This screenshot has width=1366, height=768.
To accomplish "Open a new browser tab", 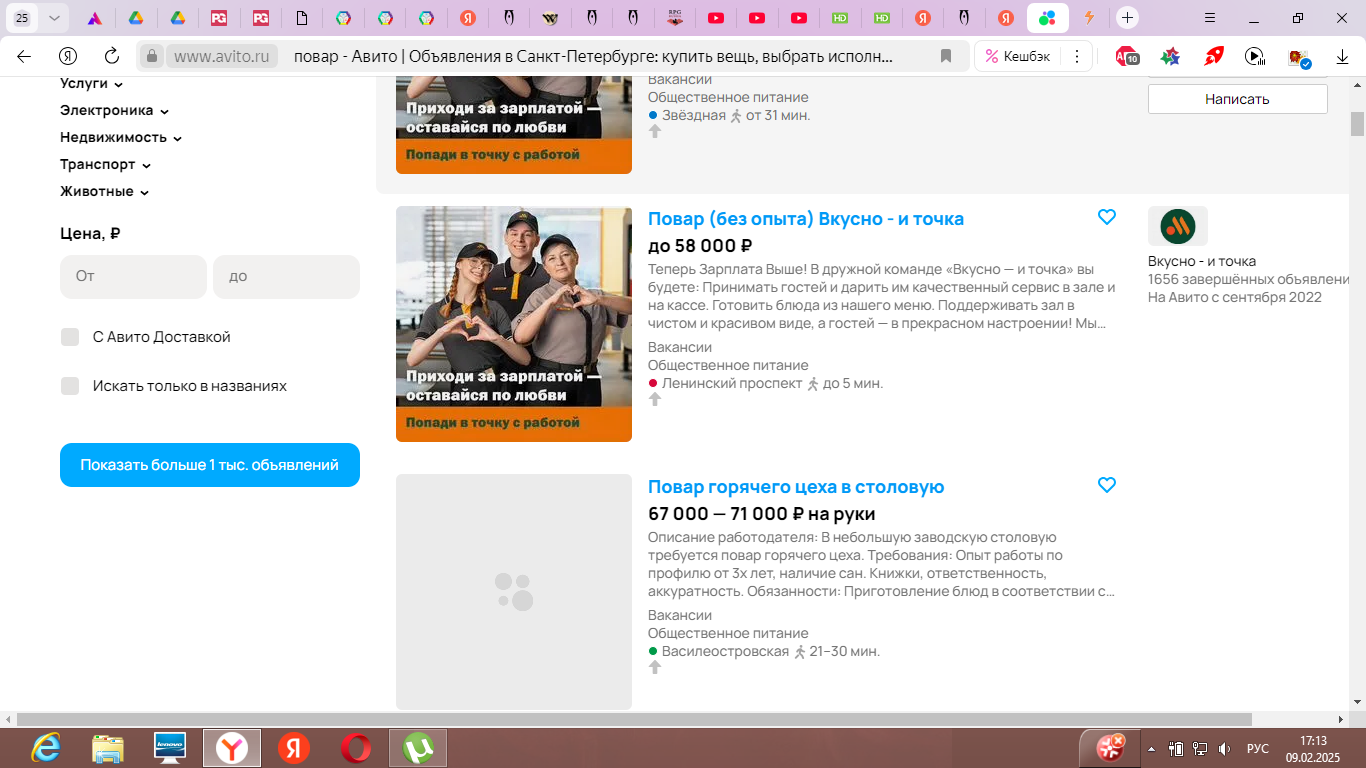I will click(1127, 18).
